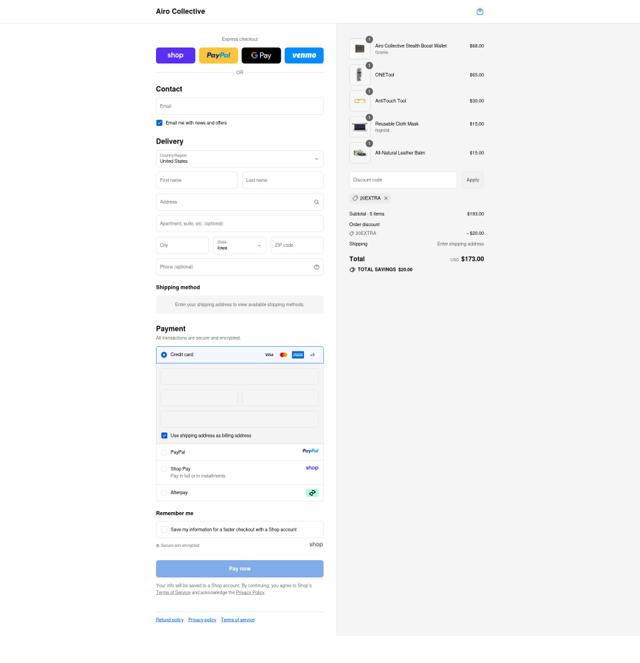Viewport: 640px width, 663px height.
Task: Click the Stealth Boost Wallet thumbnail
Action: coord(360,49)
